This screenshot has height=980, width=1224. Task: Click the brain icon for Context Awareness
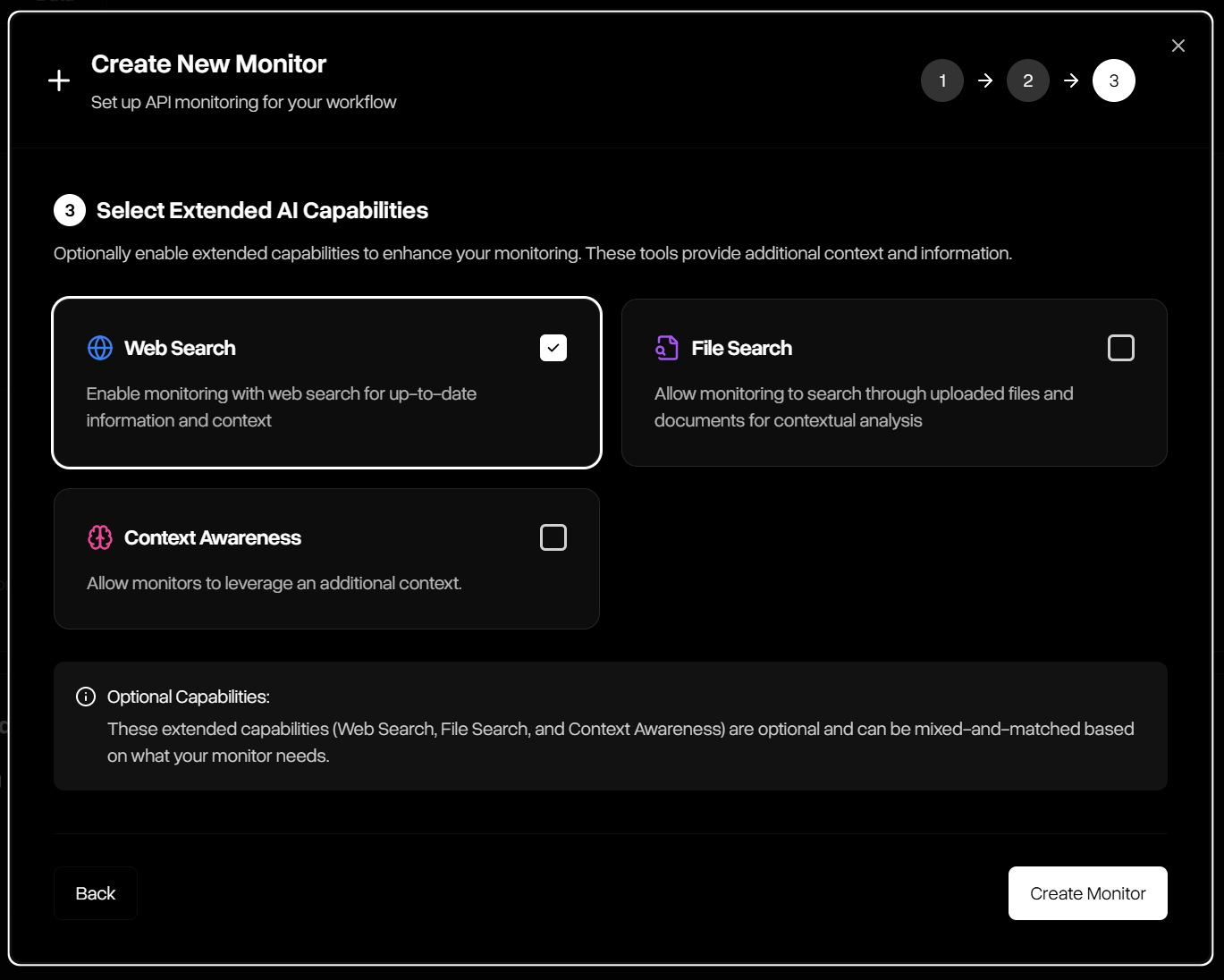pyautogui.click(x=99, y=537)
